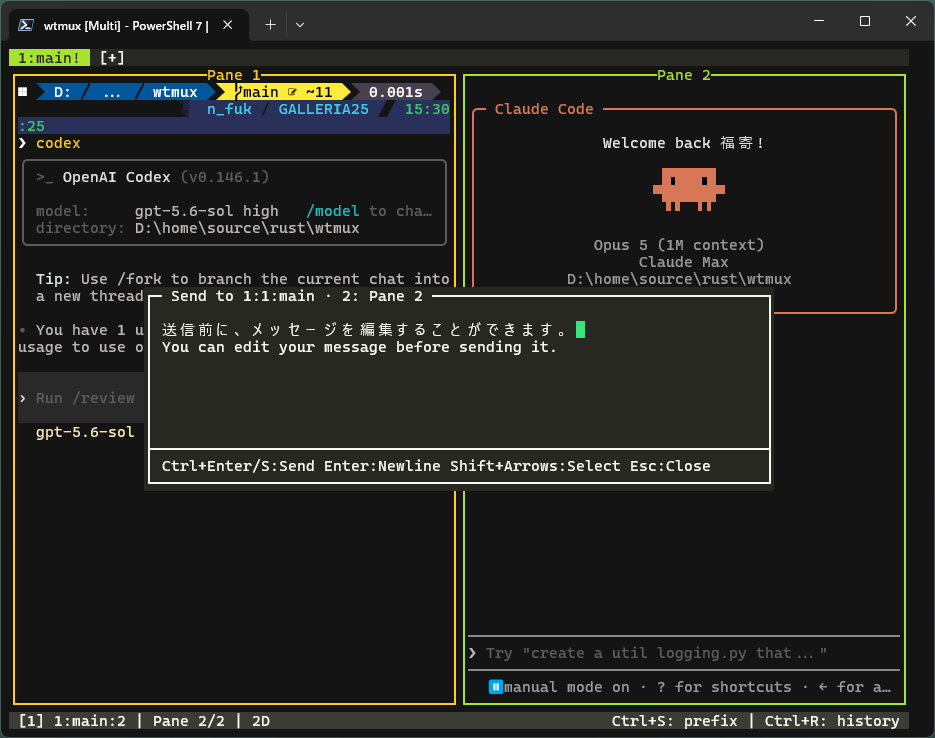
Task: Click the white square prompt icon
Action: (23, 92)
